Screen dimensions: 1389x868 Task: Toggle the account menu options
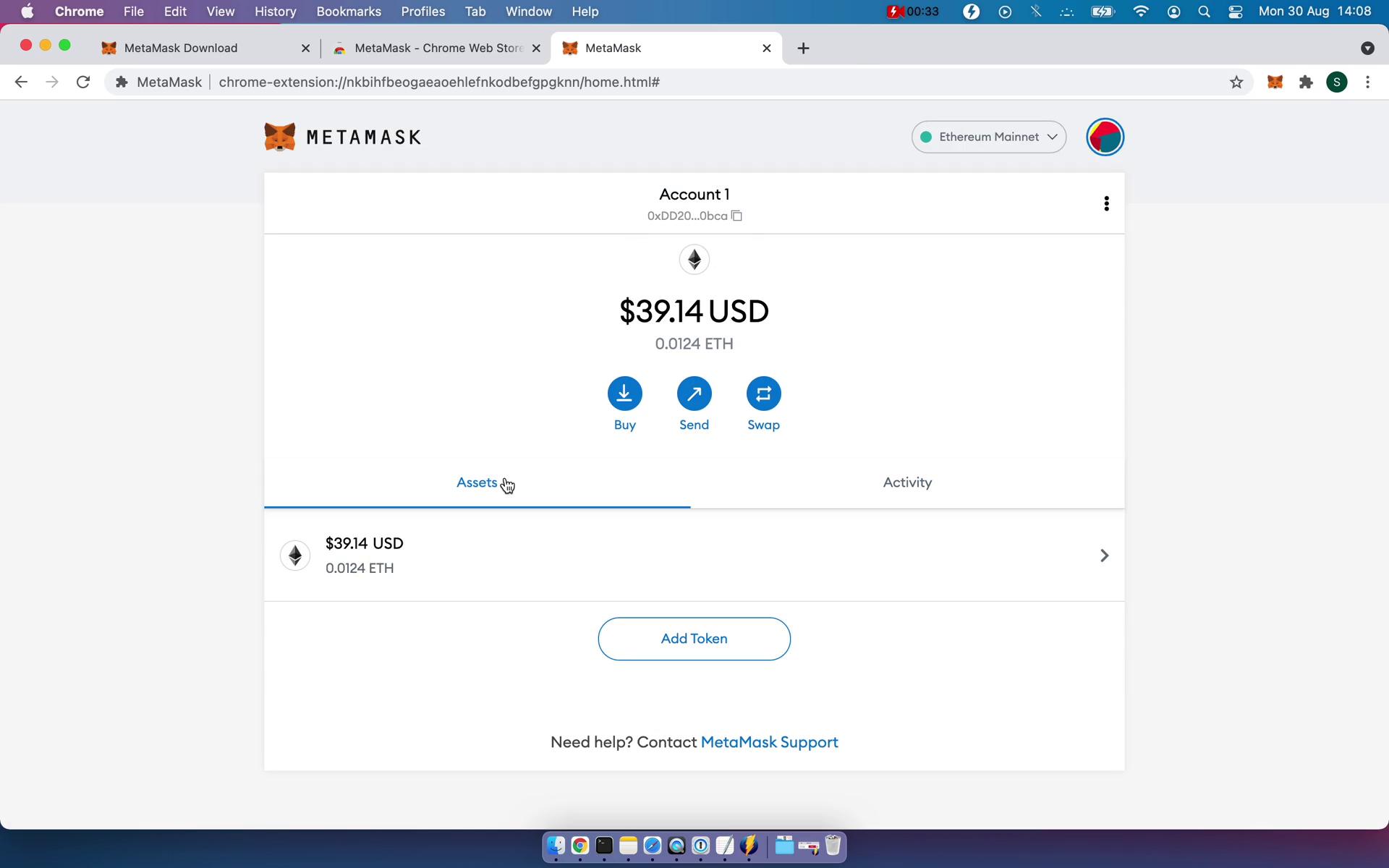(1107, 203)
